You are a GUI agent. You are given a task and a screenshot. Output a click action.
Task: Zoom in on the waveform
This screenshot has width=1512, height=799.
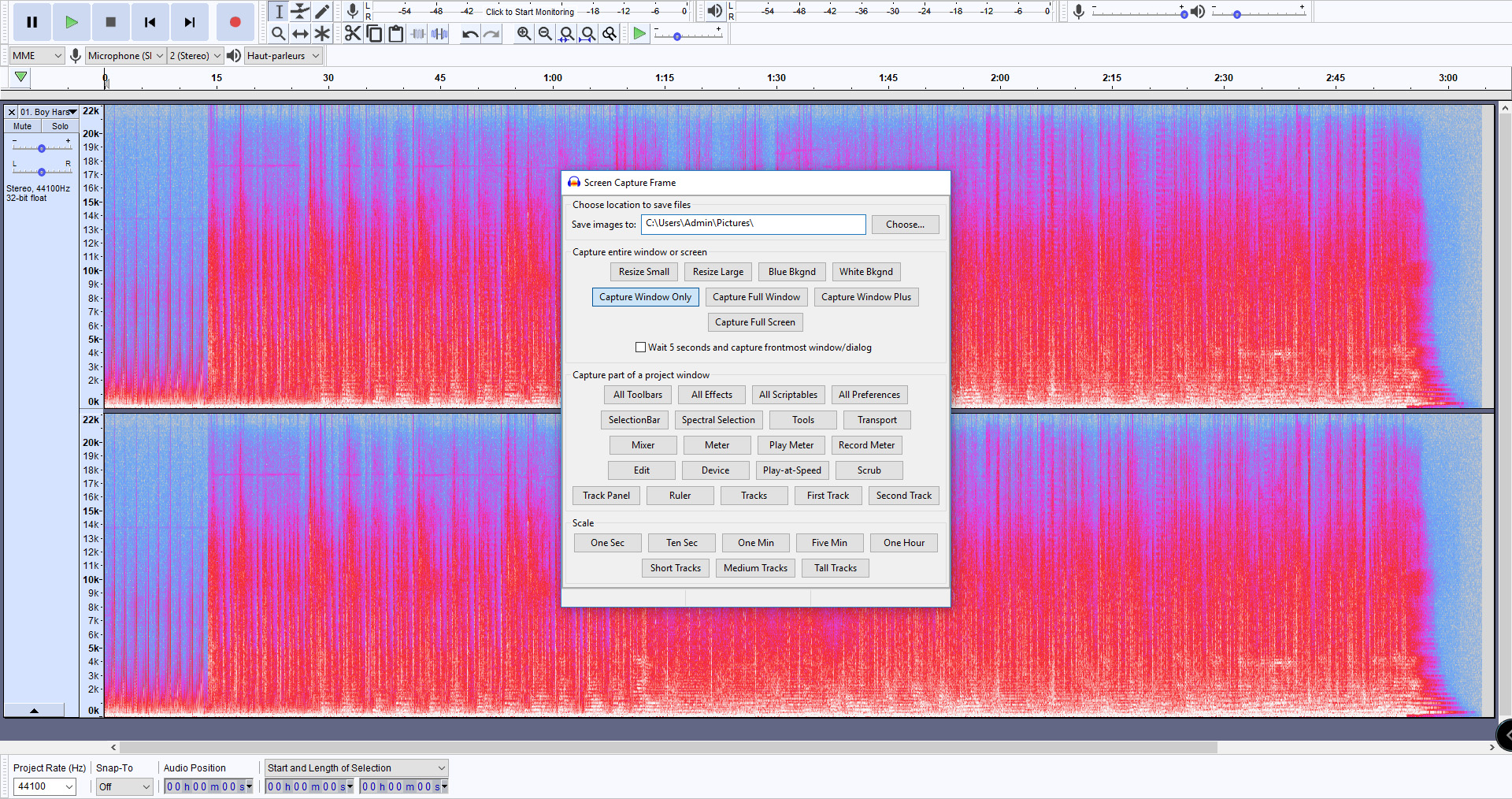click(x=524, y=33)
